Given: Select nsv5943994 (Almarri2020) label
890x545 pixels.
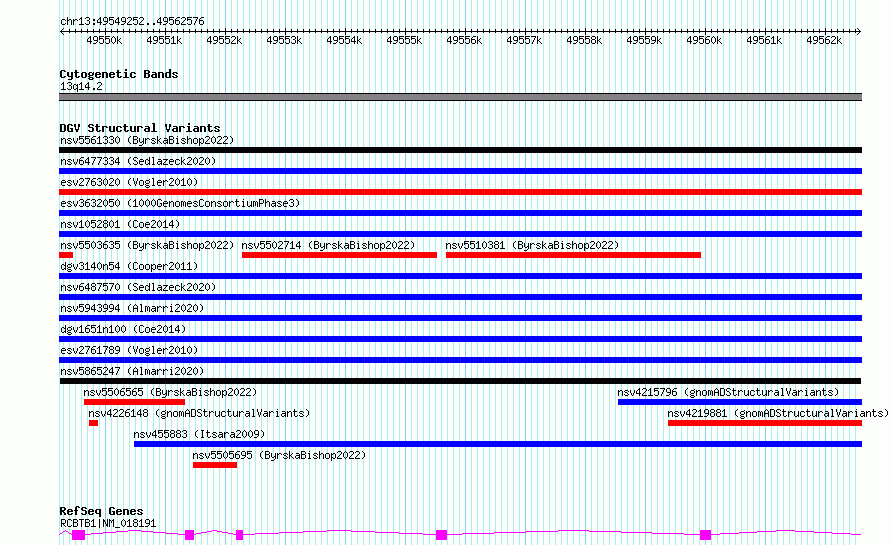Looking at the screenshot, I should coord(132,308).
